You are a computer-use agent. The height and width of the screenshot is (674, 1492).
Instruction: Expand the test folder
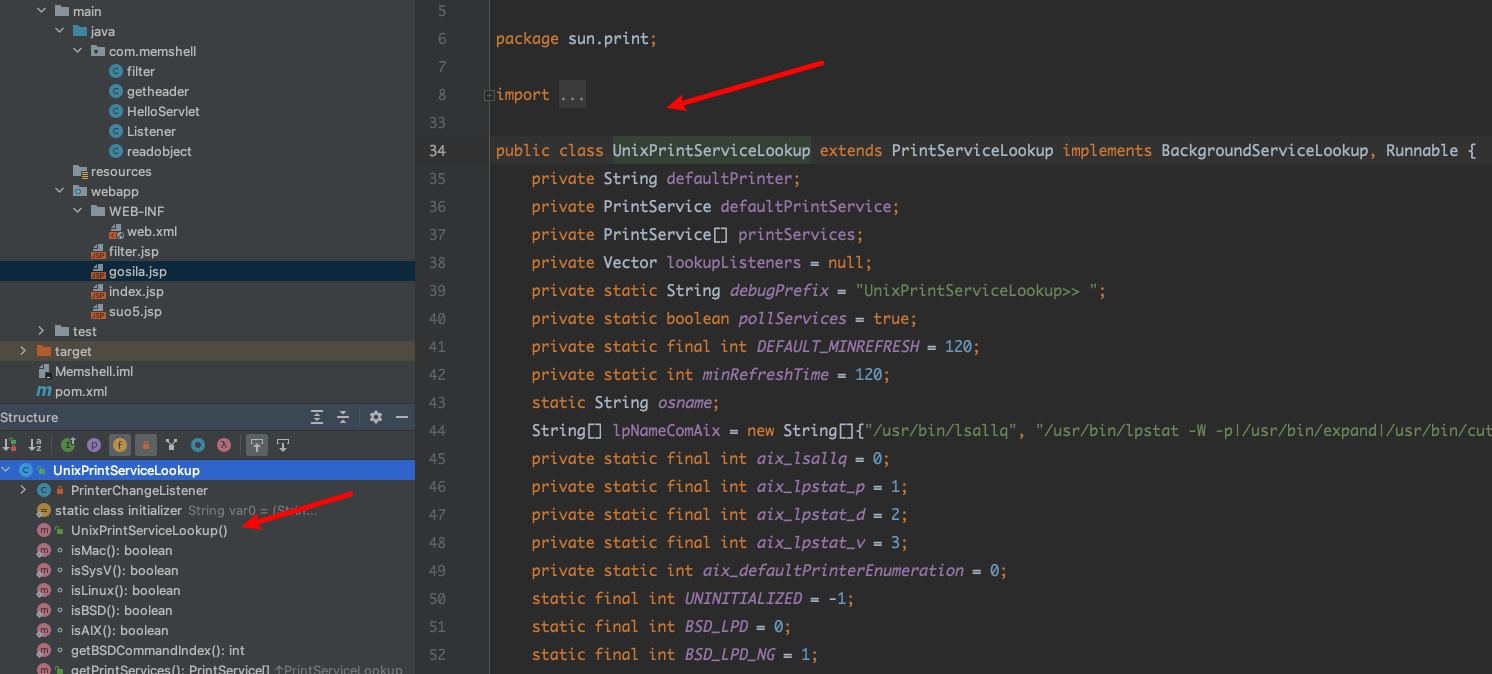pyautogui.click(x=41, y=331)
